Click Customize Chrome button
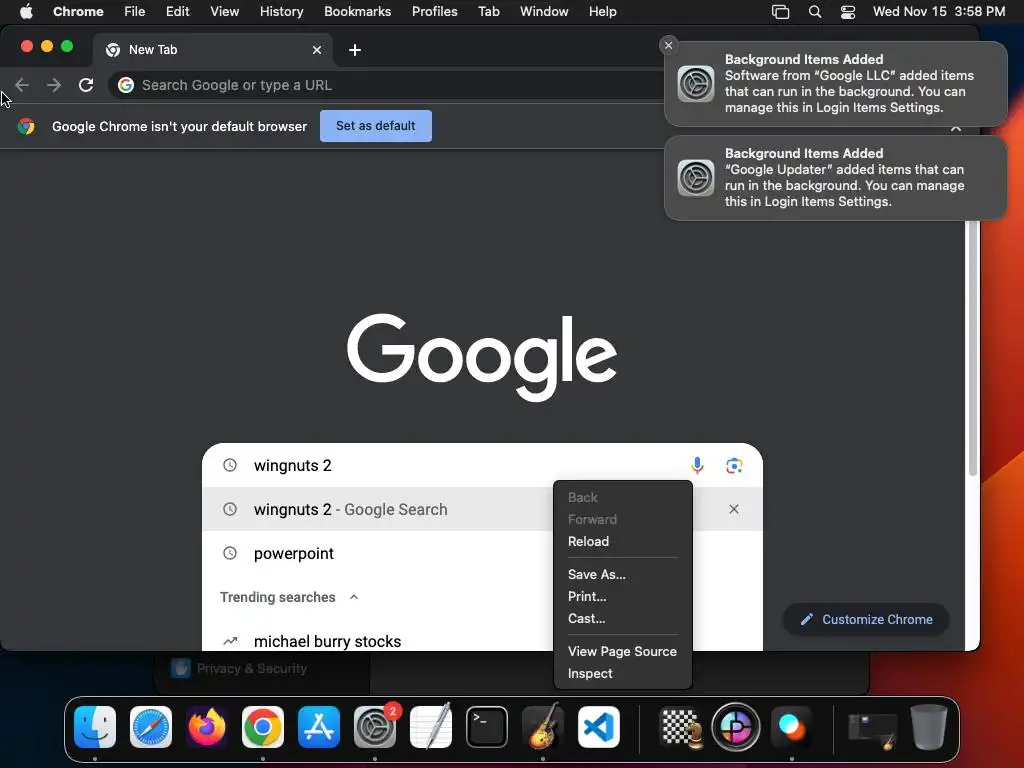 coord(866,619)
